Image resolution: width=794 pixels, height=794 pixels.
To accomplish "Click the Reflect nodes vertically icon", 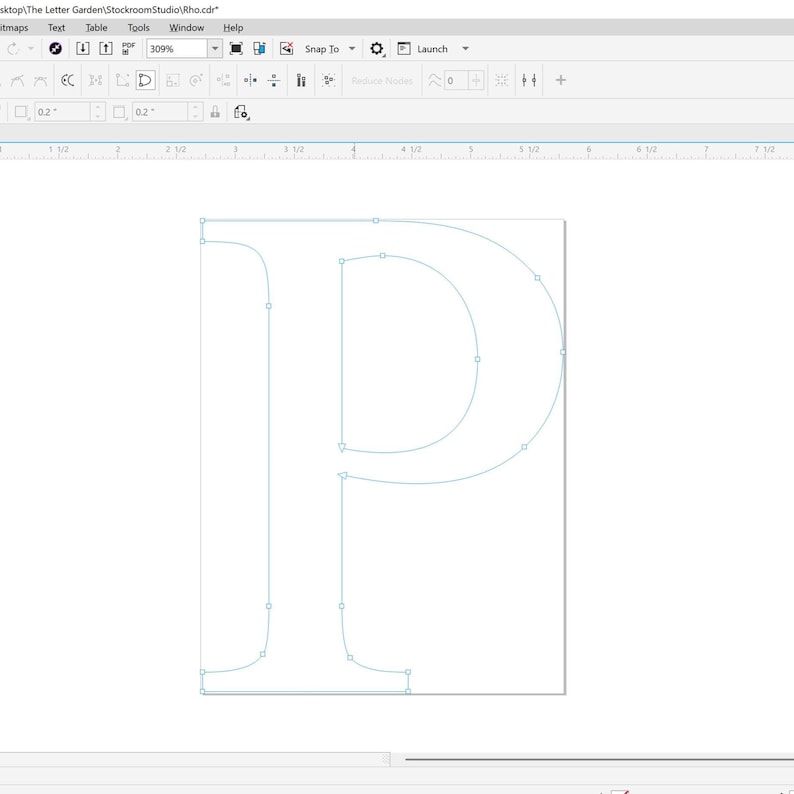I will [x=273, y=80].
